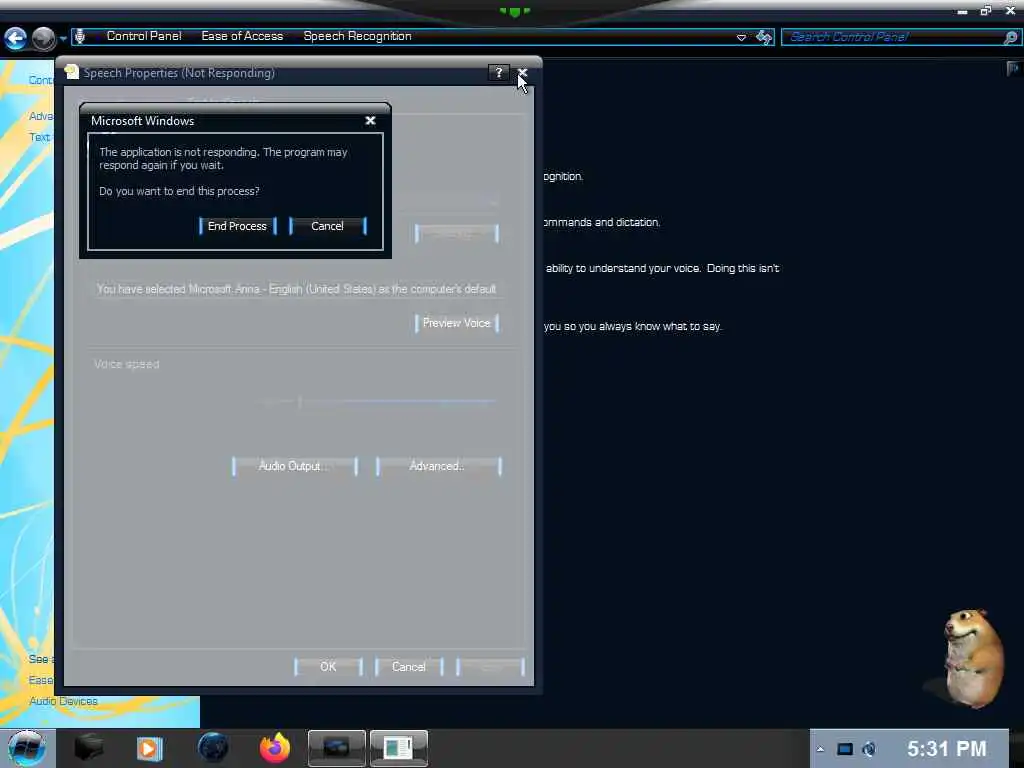Open the recent pages dropdown beside the forward arrow
Image resolution: width=1024 pixels, height=768 pixels.
(63, 39)
